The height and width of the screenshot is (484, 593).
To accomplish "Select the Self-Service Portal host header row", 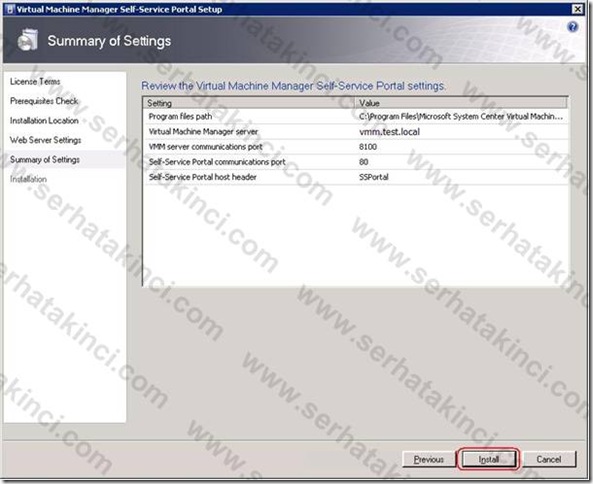I will click(x=355, y=177).
